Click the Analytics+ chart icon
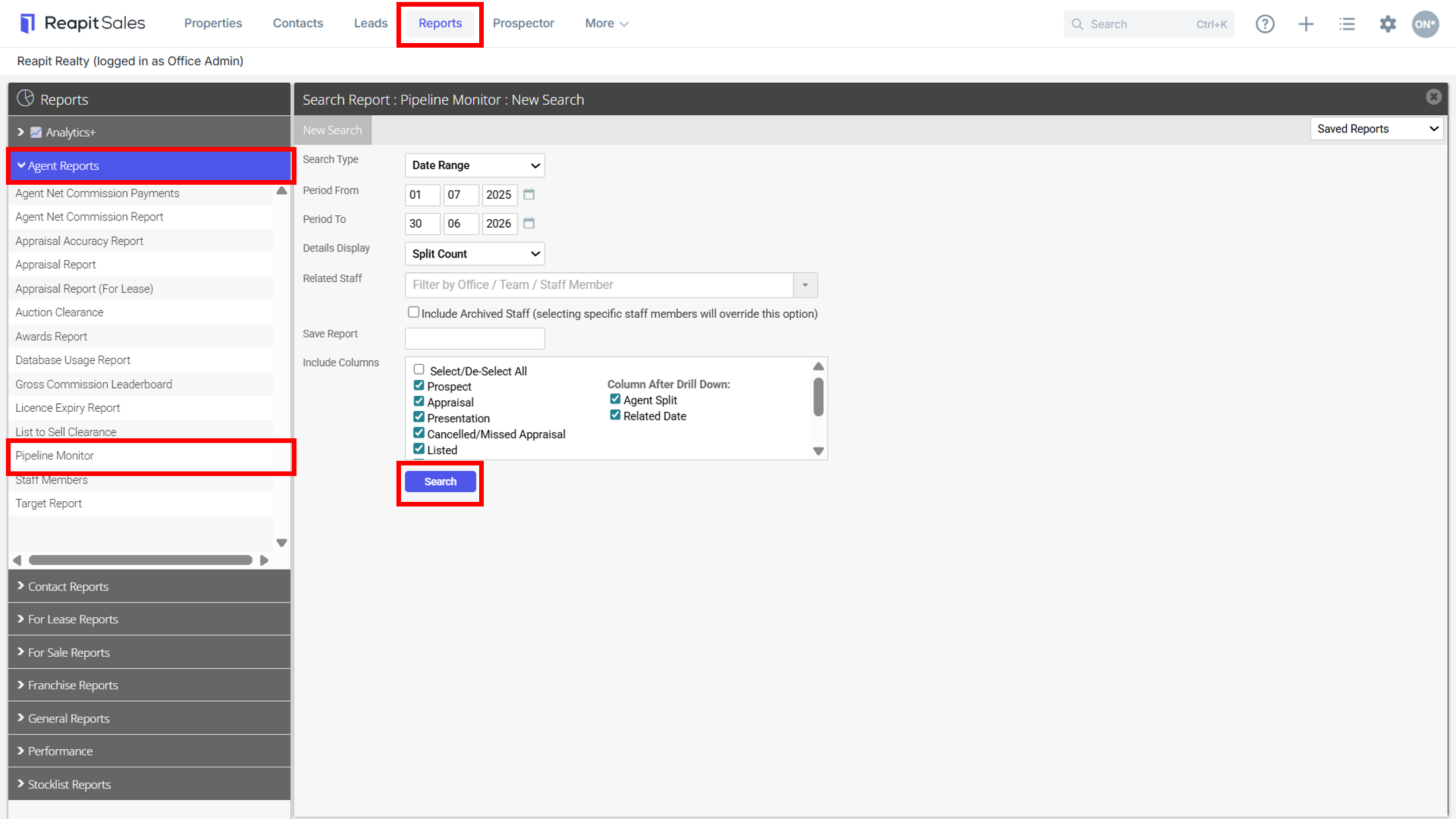 (x=36, y=132)
